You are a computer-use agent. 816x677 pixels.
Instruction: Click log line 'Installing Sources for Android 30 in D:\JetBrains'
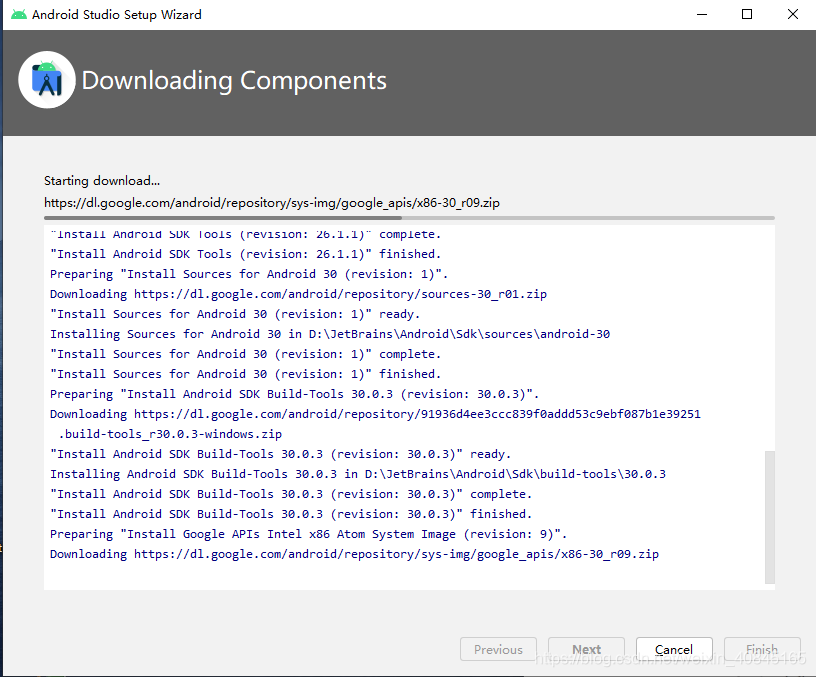pyautogui.click(x=330, y=334)
